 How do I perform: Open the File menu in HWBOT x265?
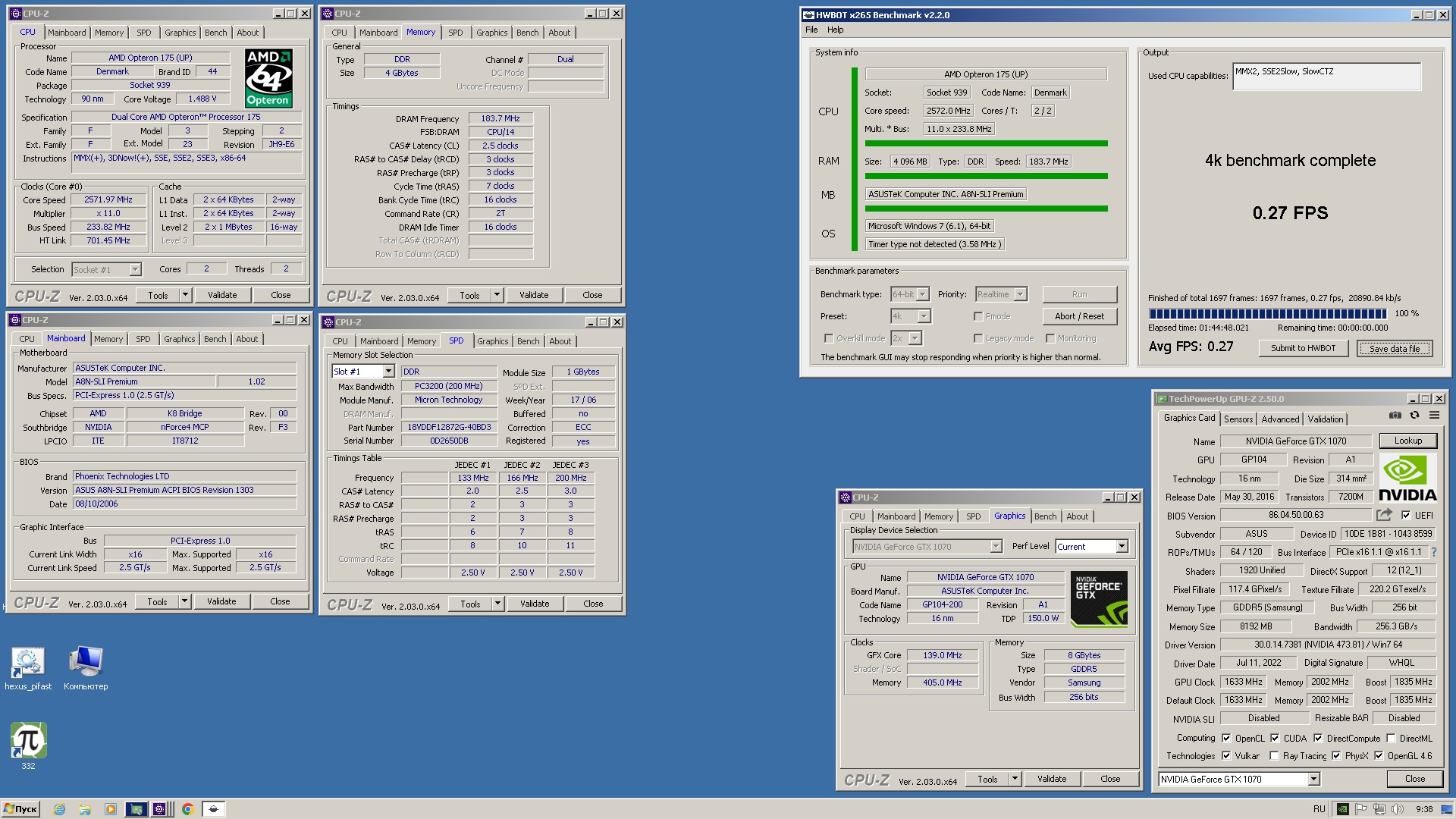[811, 30]
